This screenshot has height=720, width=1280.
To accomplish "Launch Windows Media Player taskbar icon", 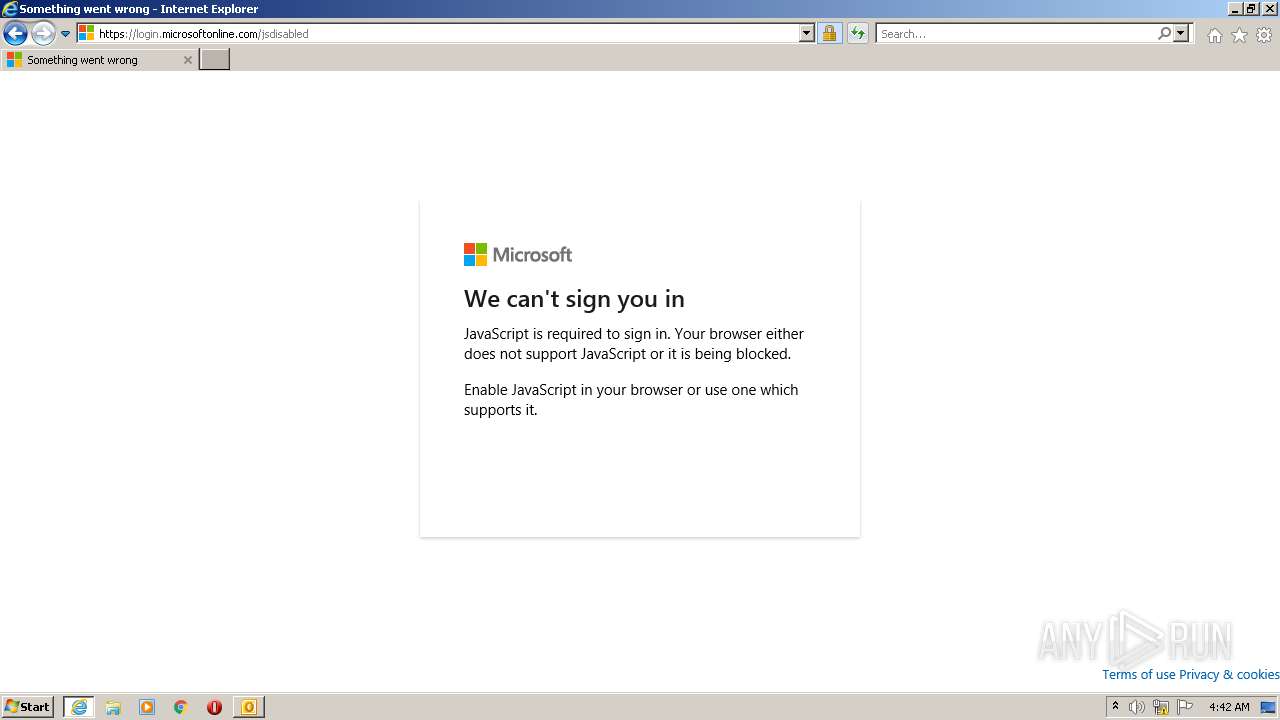I will (x=147, y=707).
